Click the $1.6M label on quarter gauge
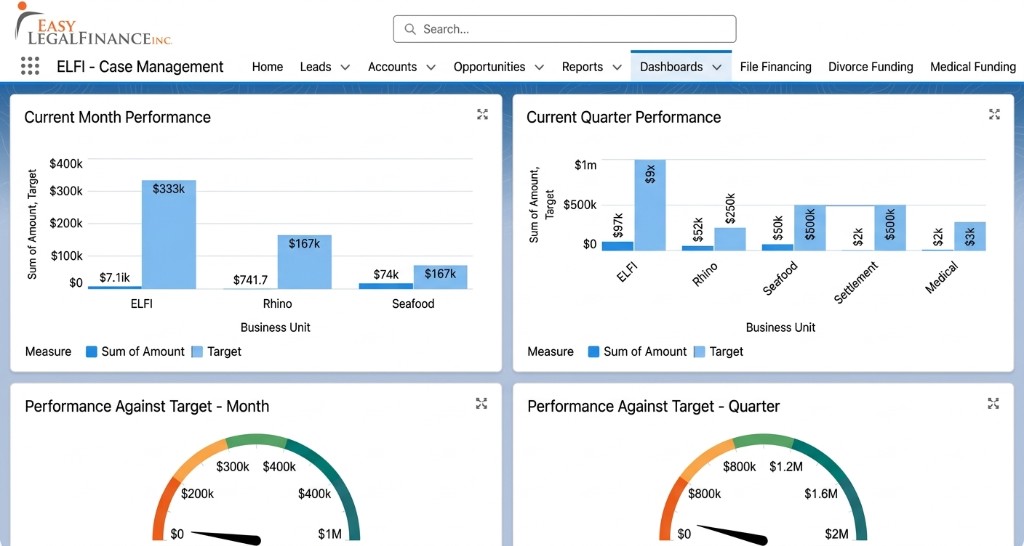The image size is (1024, 546). click(821, 494)
